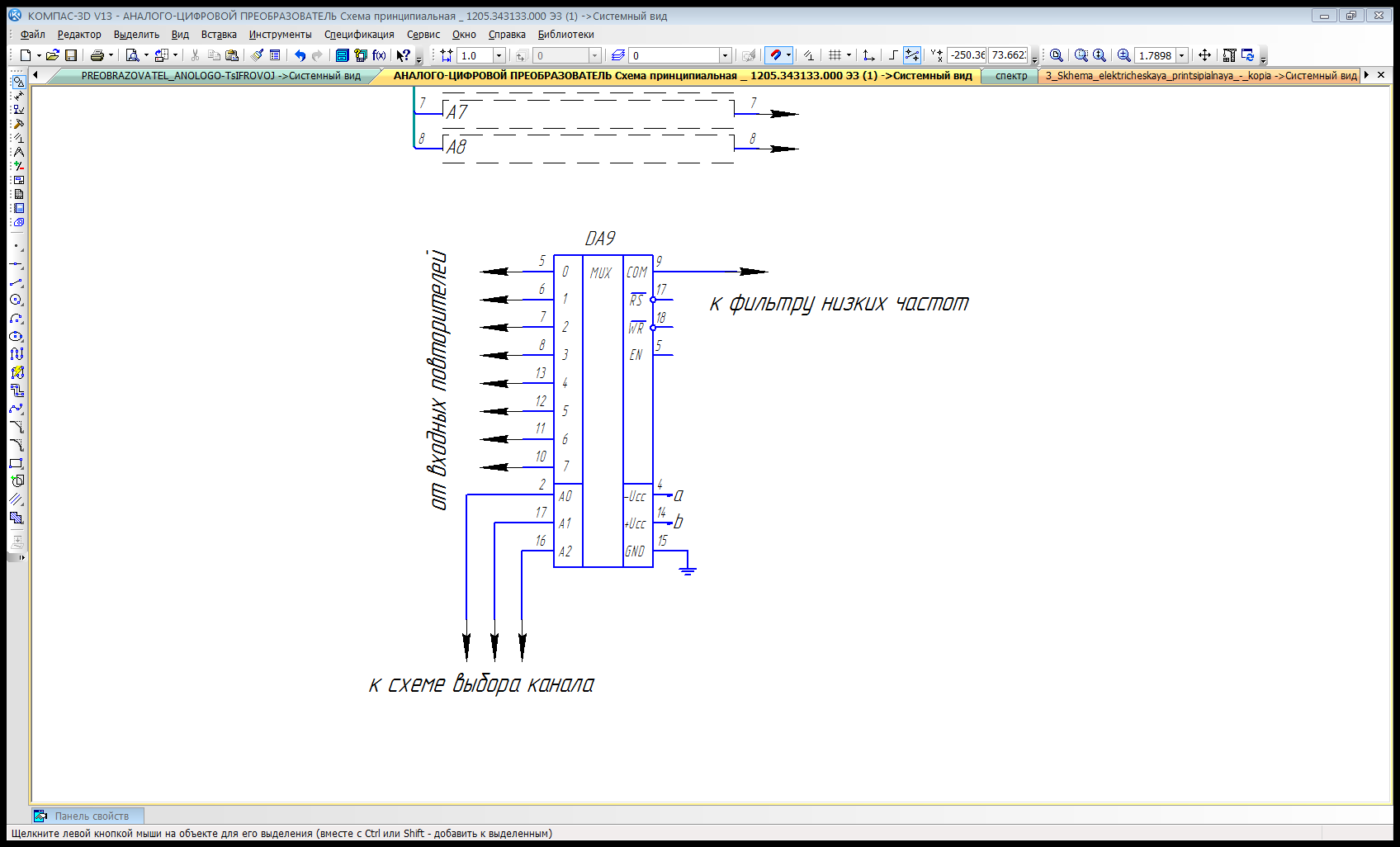1400x847 pixels.
Task: Save the document with the floppy icon
Action: (71, 55)
